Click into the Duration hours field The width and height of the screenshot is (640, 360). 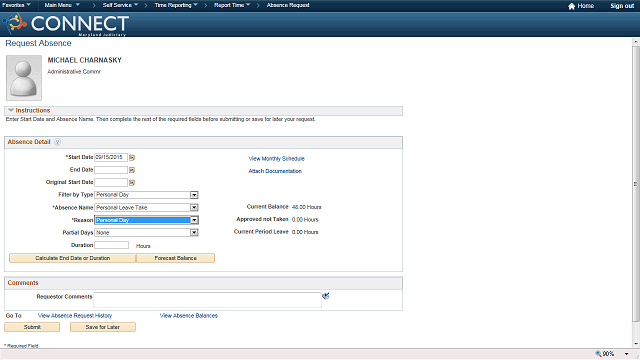click(x=111, y=245)
